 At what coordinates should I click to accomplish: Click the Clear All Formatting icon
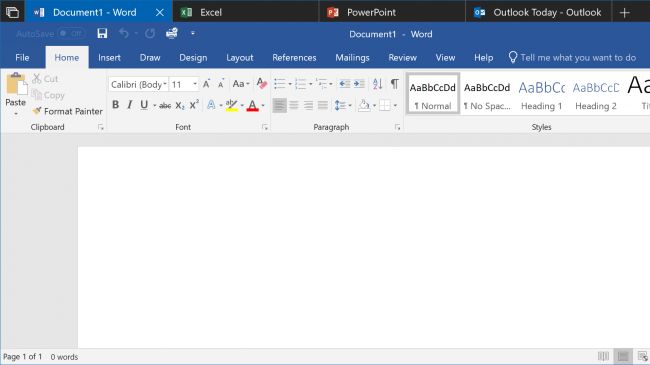tap(262, 83)
